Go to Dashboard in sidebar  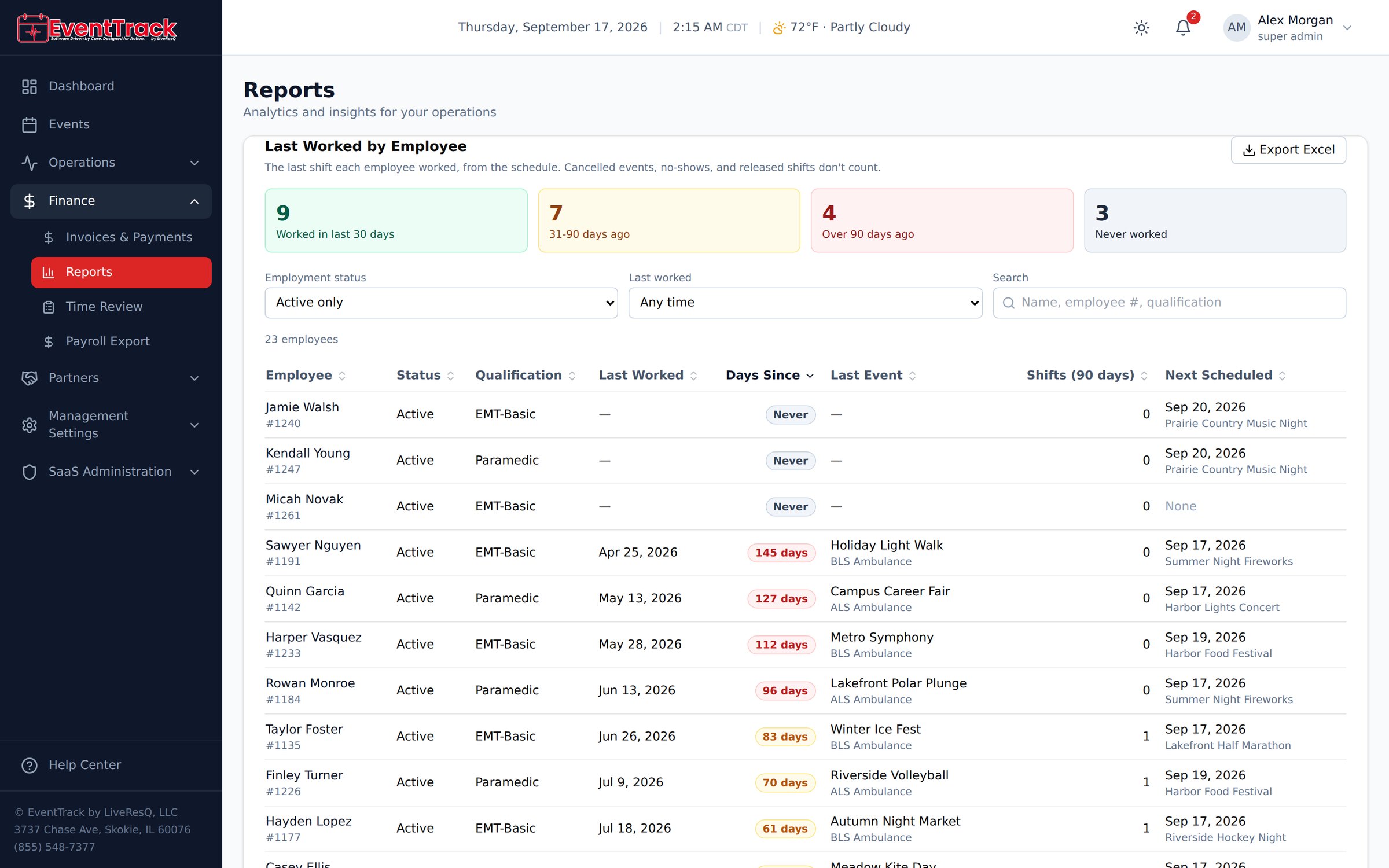point(111,86)
